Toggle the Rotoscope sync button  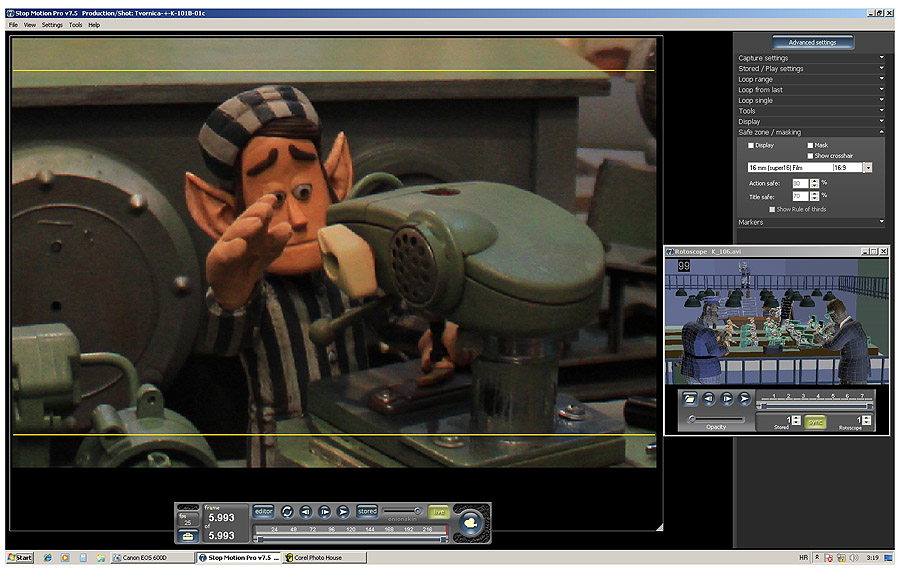815,422
